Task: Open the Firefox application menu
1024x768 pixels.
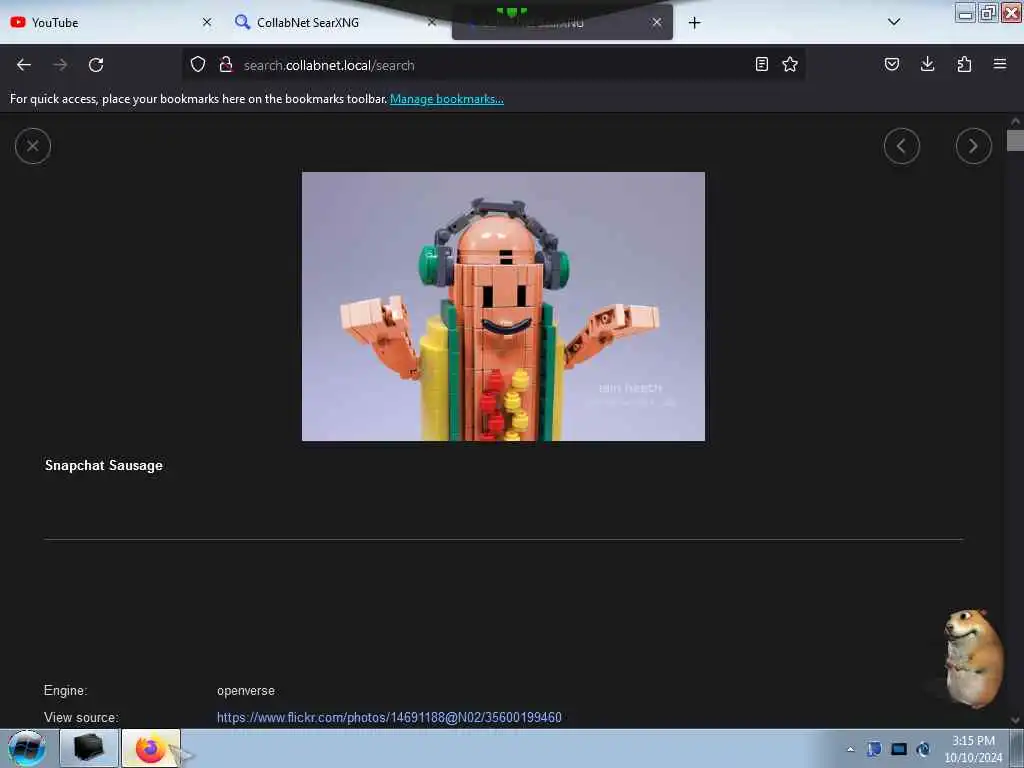Action: pyautogui.click(x=1000, y=64)
